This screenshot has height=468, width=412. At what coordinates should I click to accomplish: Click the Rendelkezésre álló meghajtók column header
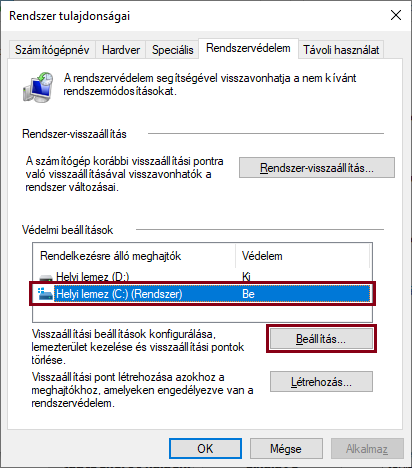click(x=134, y=256)
